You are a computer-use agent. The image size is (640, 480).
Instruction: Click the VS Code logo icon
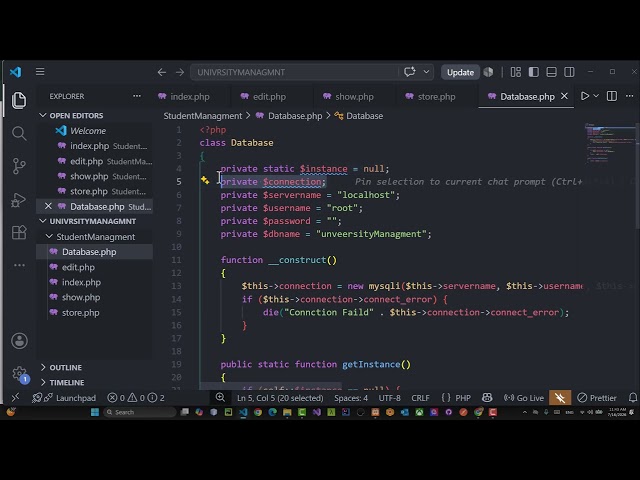[16, 72]
